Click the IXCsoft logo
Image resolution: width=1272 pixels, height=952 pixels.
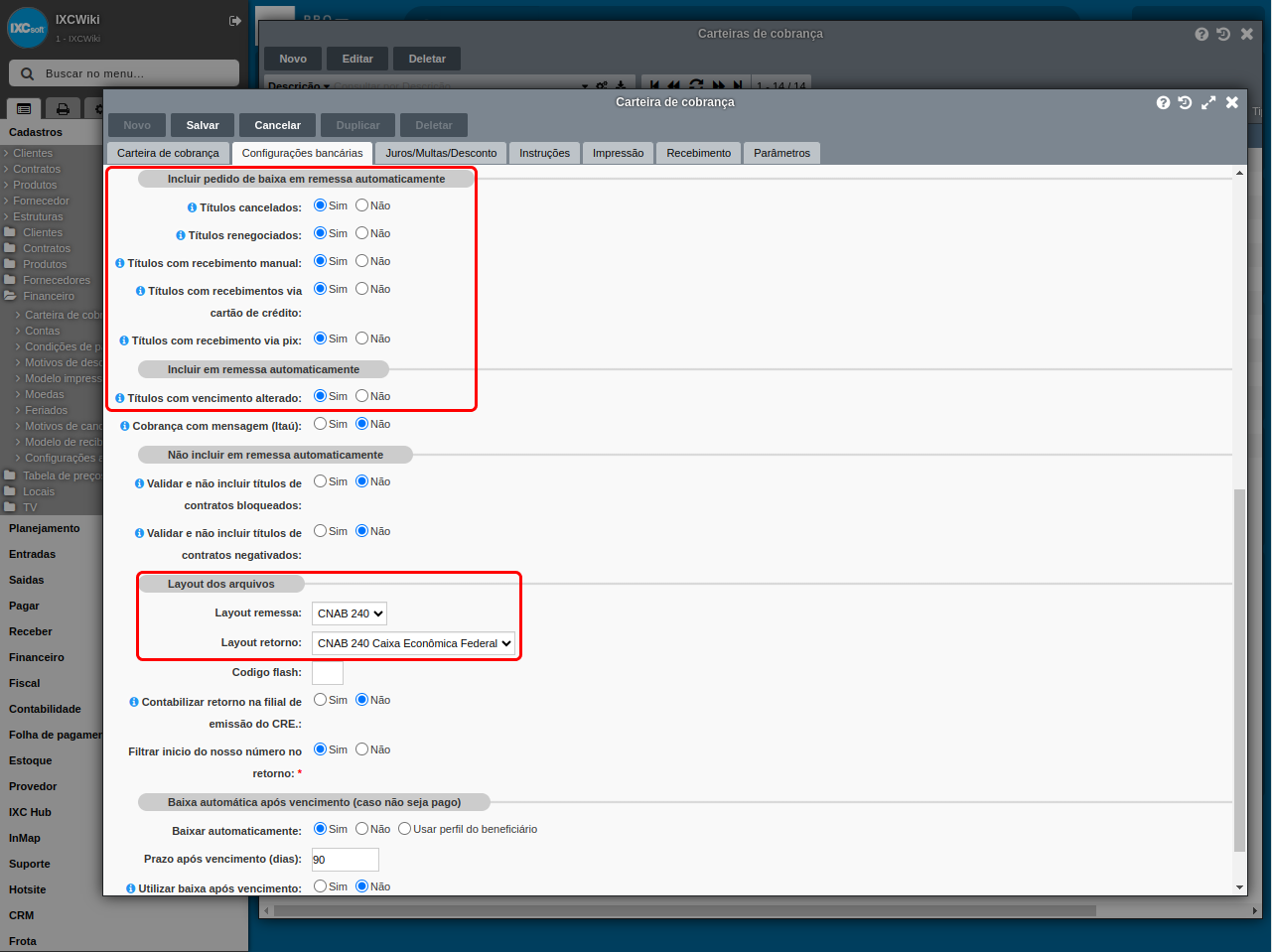28,28
